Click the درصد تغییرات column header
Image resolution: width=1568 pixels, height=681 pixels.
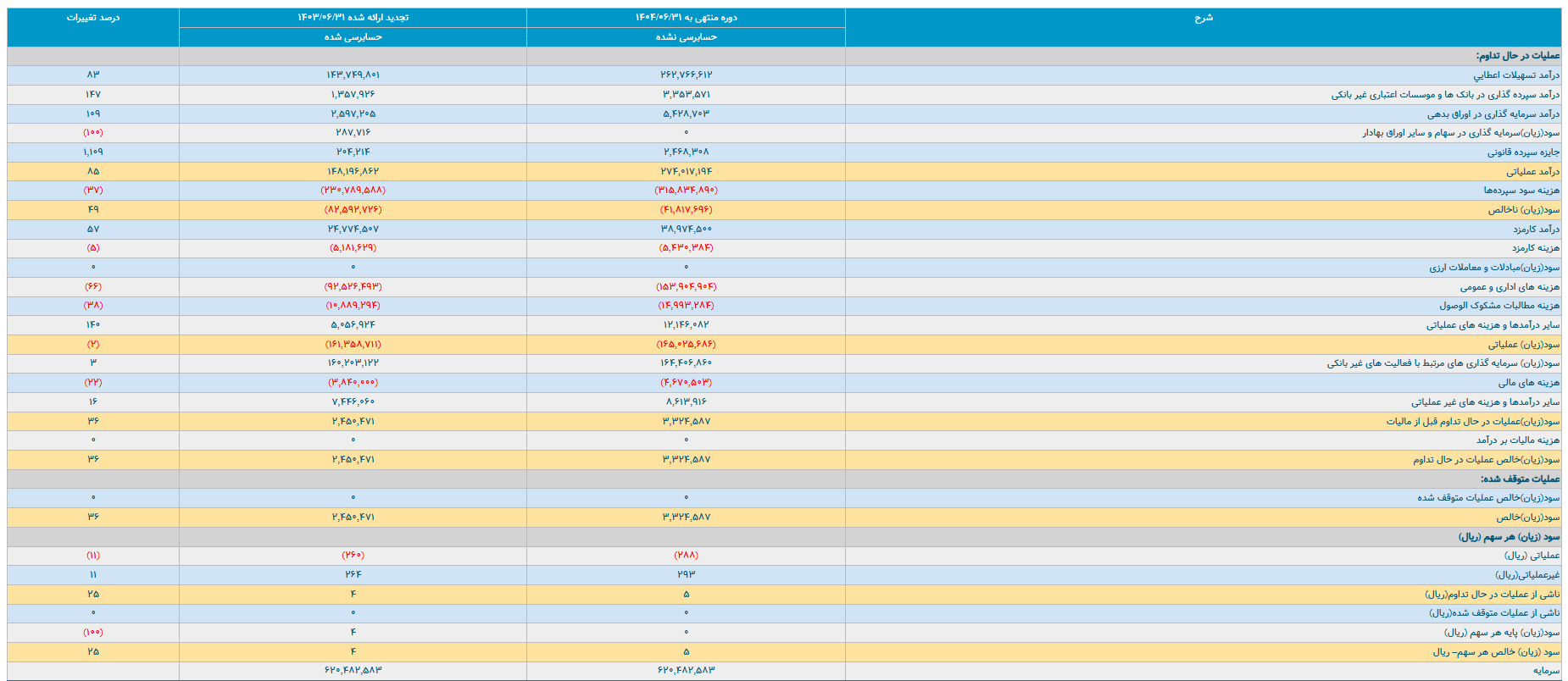click(x=93, y=18)
